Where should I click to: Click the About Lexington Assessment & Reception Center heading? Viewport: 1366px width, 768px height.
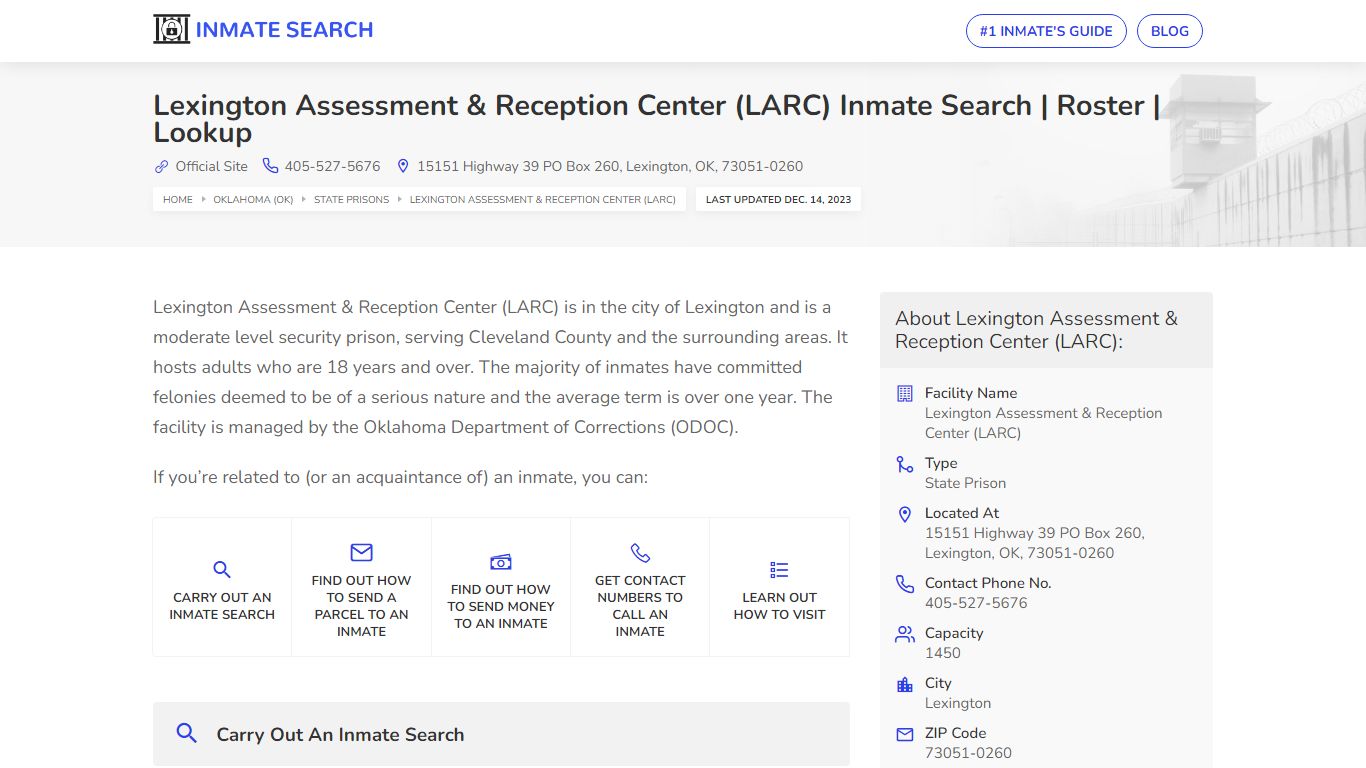(1036, 330)
